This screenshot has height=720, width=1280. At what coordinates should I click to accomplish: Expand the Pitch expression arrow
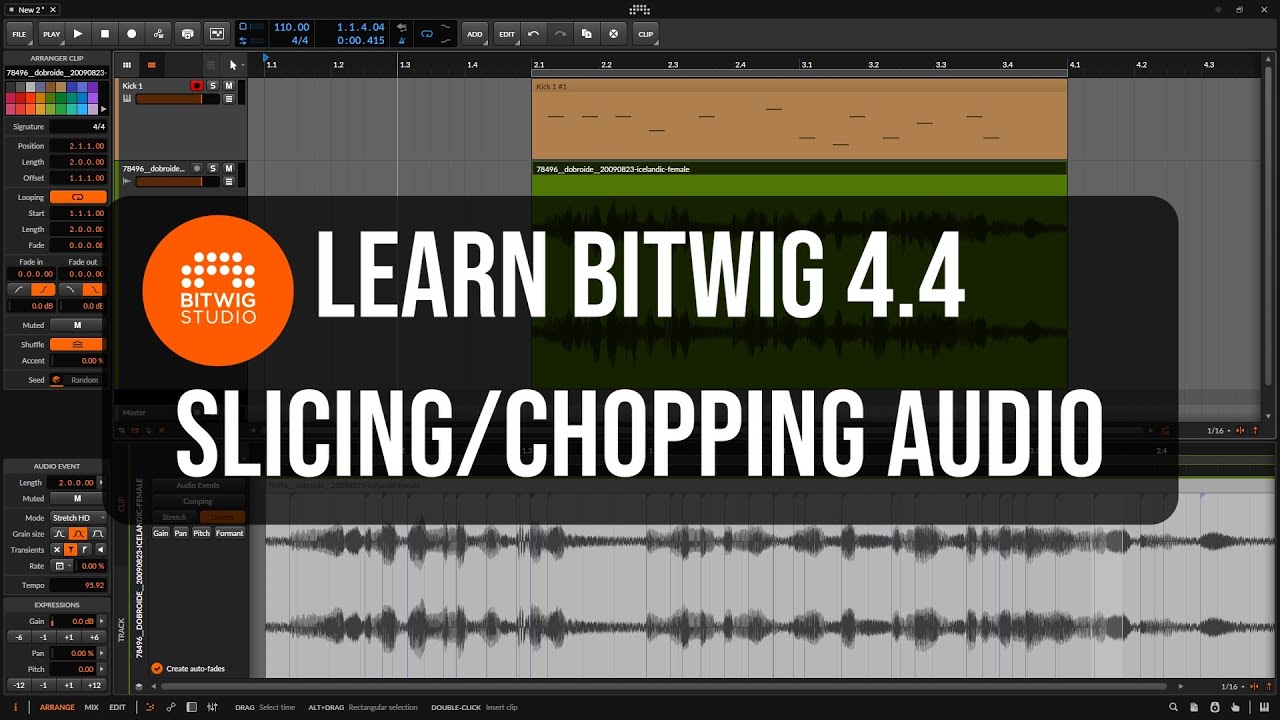coord(100,669)
